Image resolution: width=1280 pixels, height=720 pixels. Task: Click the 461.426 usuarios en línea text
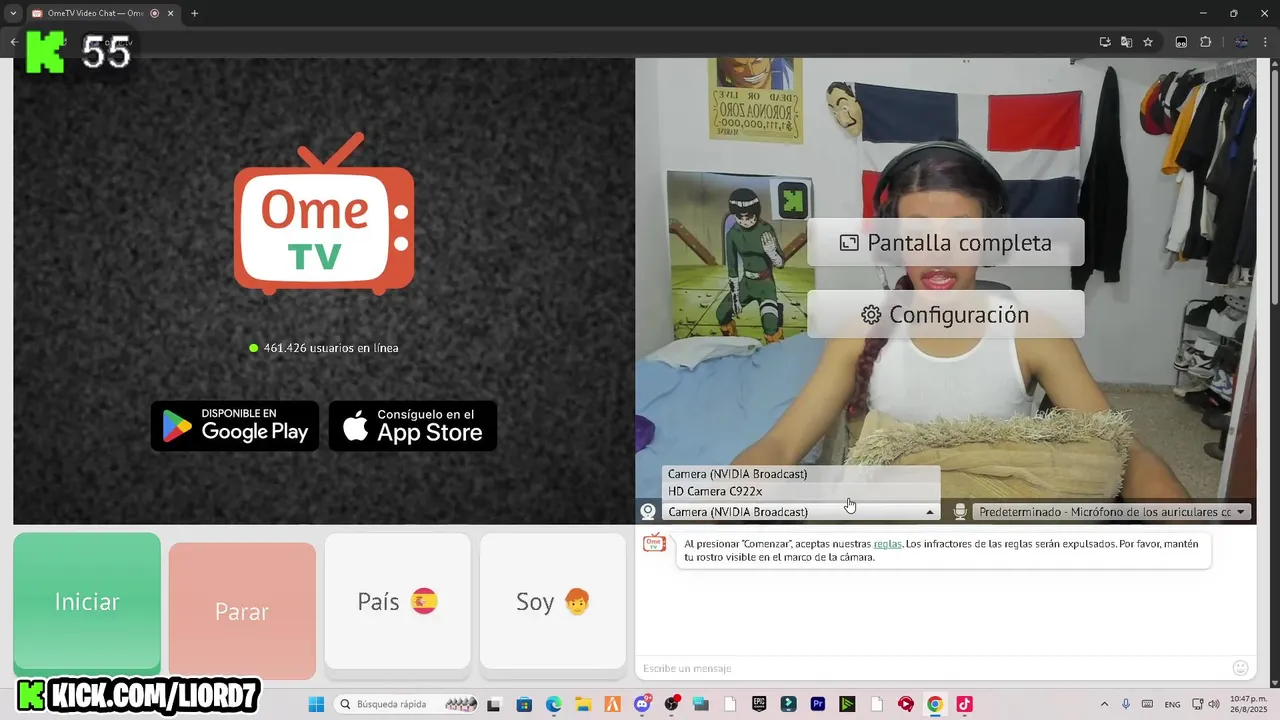[x=331, y=348]
